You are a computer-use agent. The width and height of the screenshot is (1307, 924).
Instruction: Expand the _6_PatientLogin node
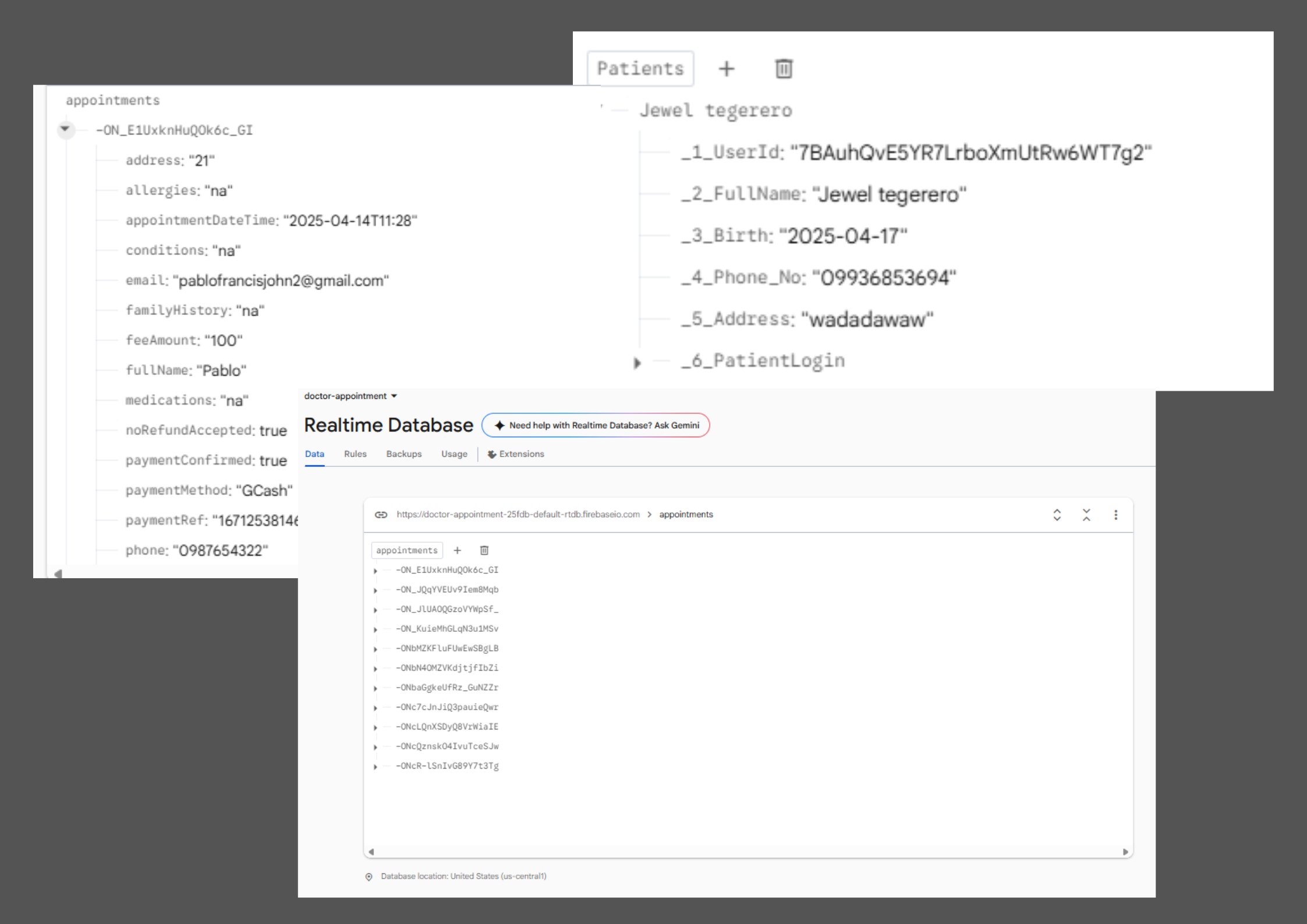[x=637, y=363]
